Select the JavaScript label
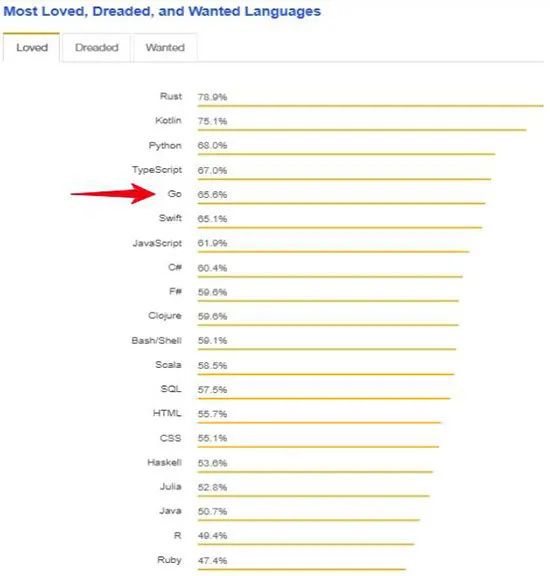 pos(157,243)
